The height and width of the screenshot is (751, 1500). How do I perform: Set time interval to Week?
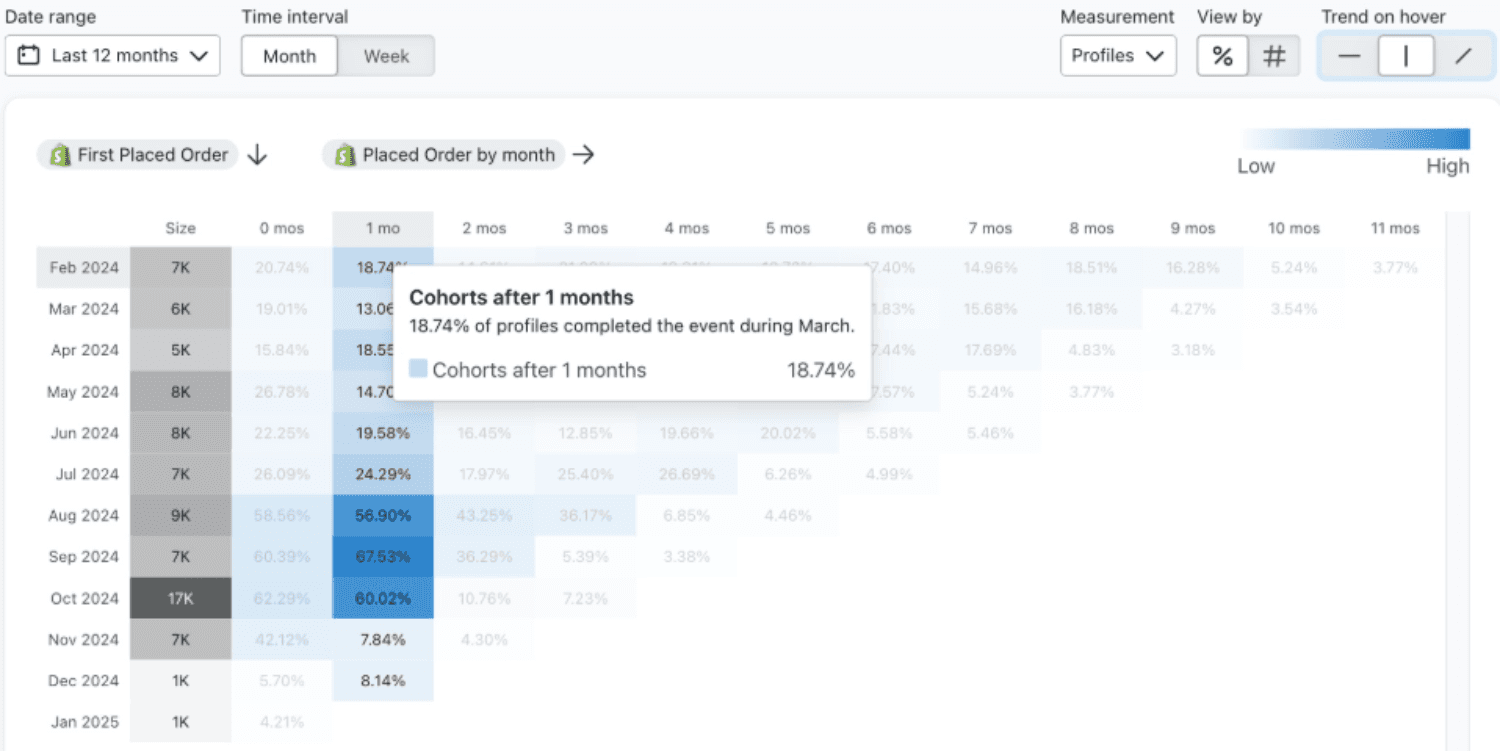pos(386,56)
